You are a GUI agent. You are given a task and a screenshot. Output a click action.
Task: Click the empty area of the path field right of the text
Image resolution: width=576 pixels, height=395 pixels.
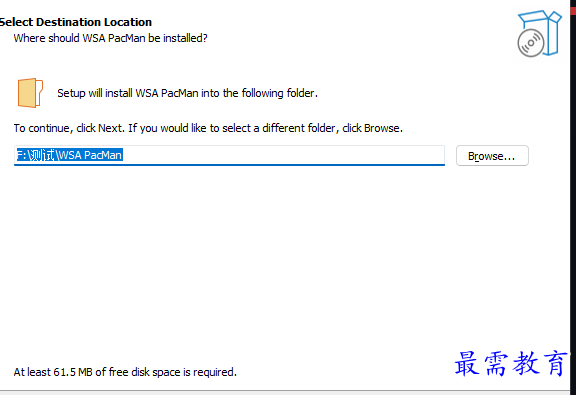pos(283,155)
